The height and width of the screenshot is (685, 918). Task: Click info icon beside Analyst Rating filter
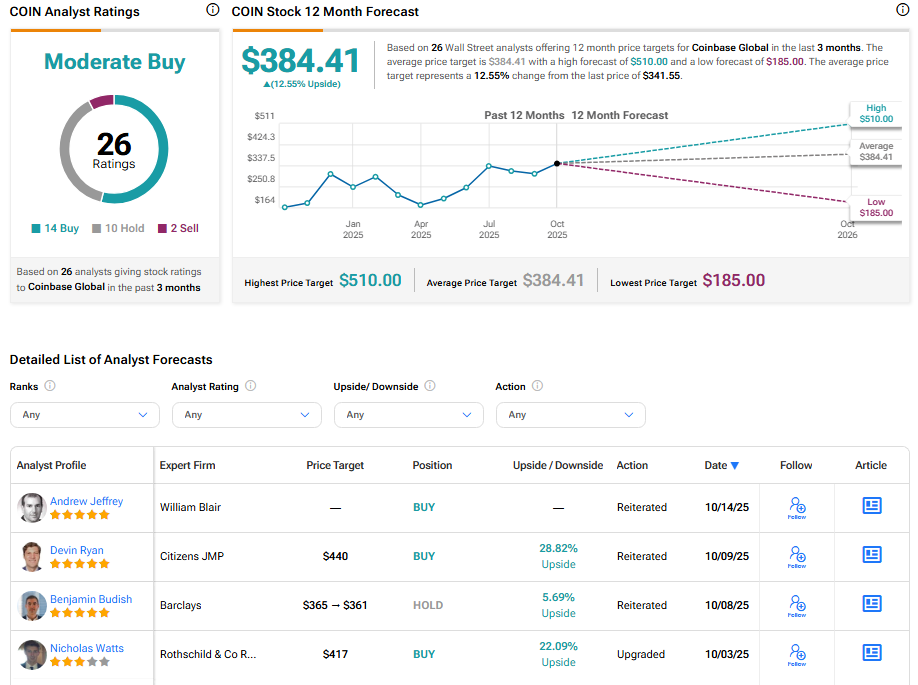point(250,386)
